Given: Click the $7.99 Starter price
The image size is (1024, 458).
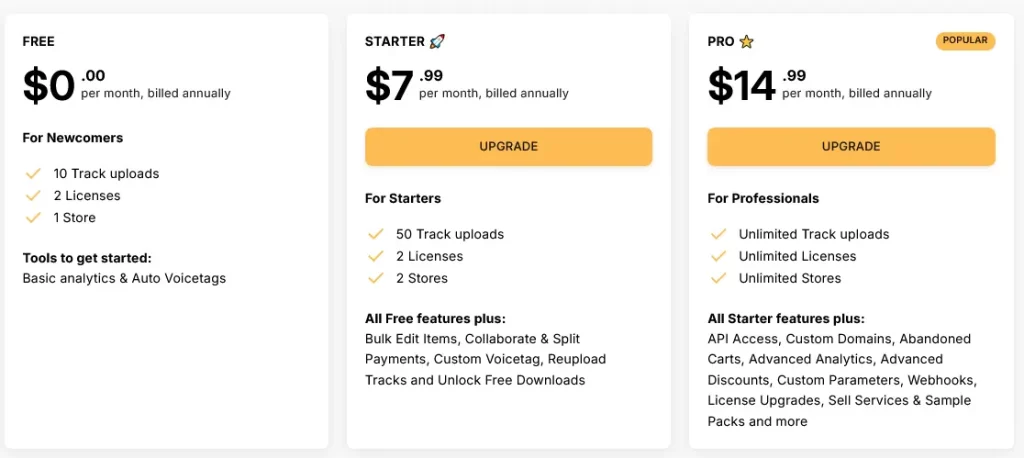Looking at the screenshot, I should pyautogui.click(x=404, y=86).
